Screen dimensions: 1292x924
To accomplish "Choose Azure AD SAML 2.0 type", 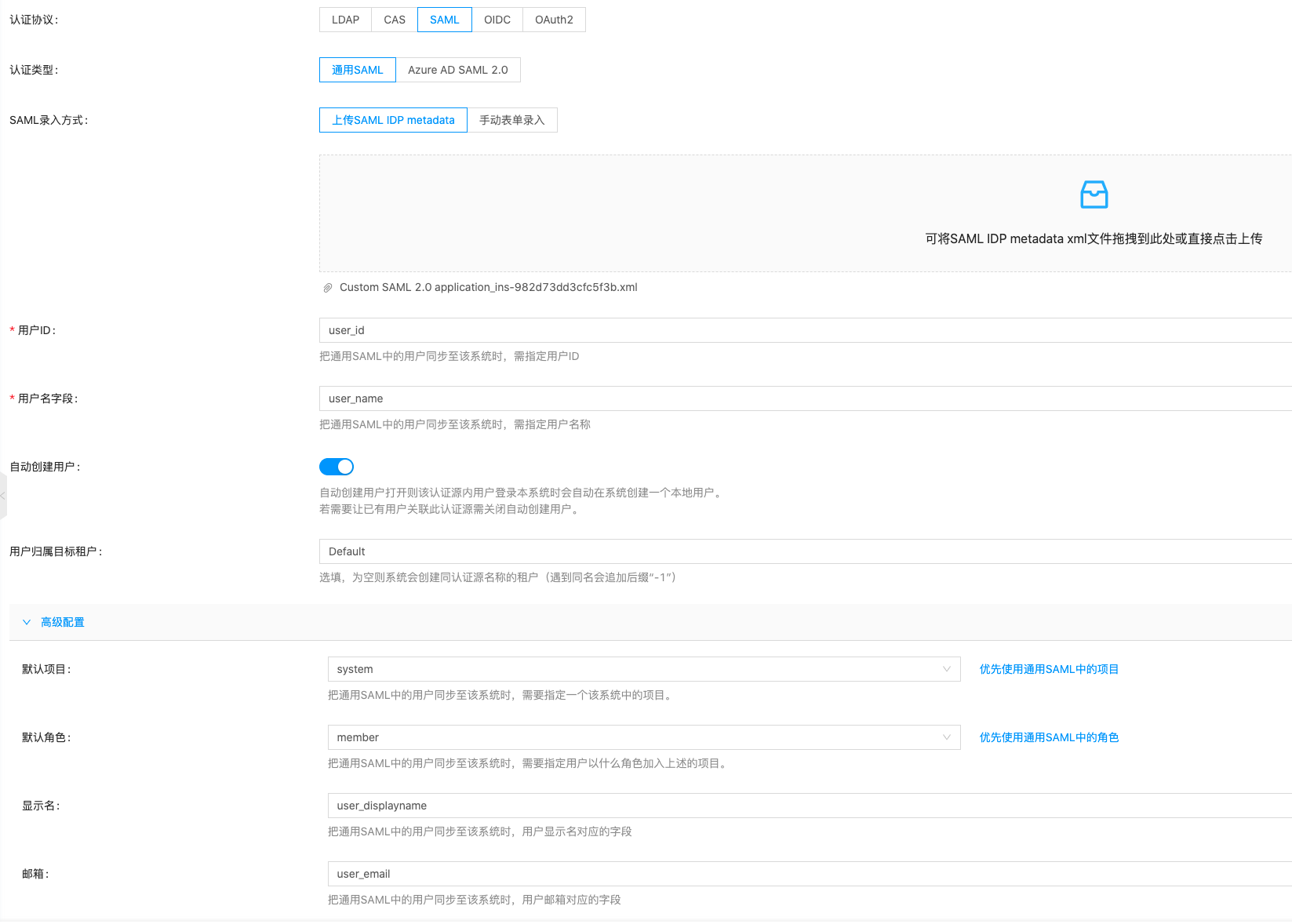I will tap(457, 70).
